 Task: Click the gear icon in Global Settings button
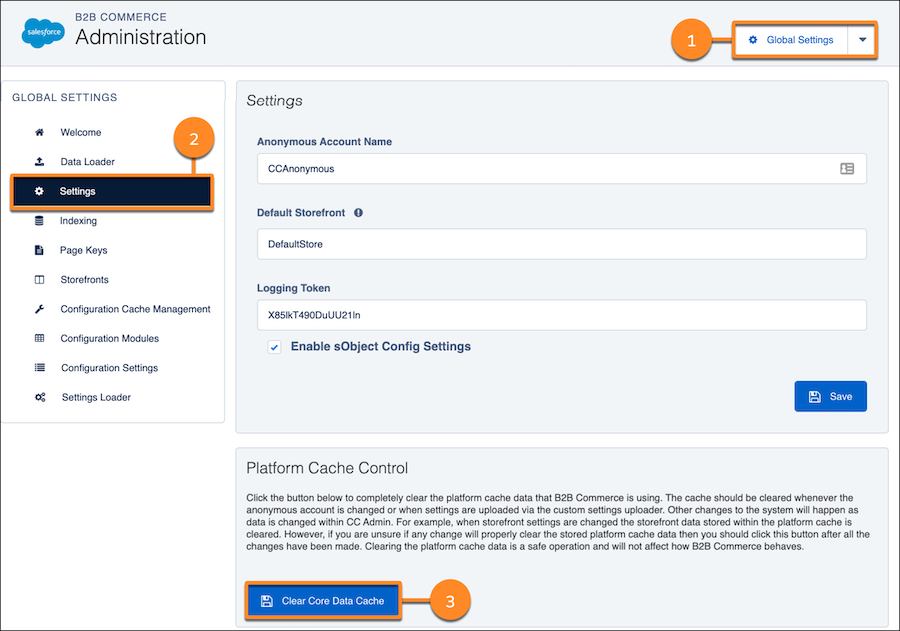(752, 40)
